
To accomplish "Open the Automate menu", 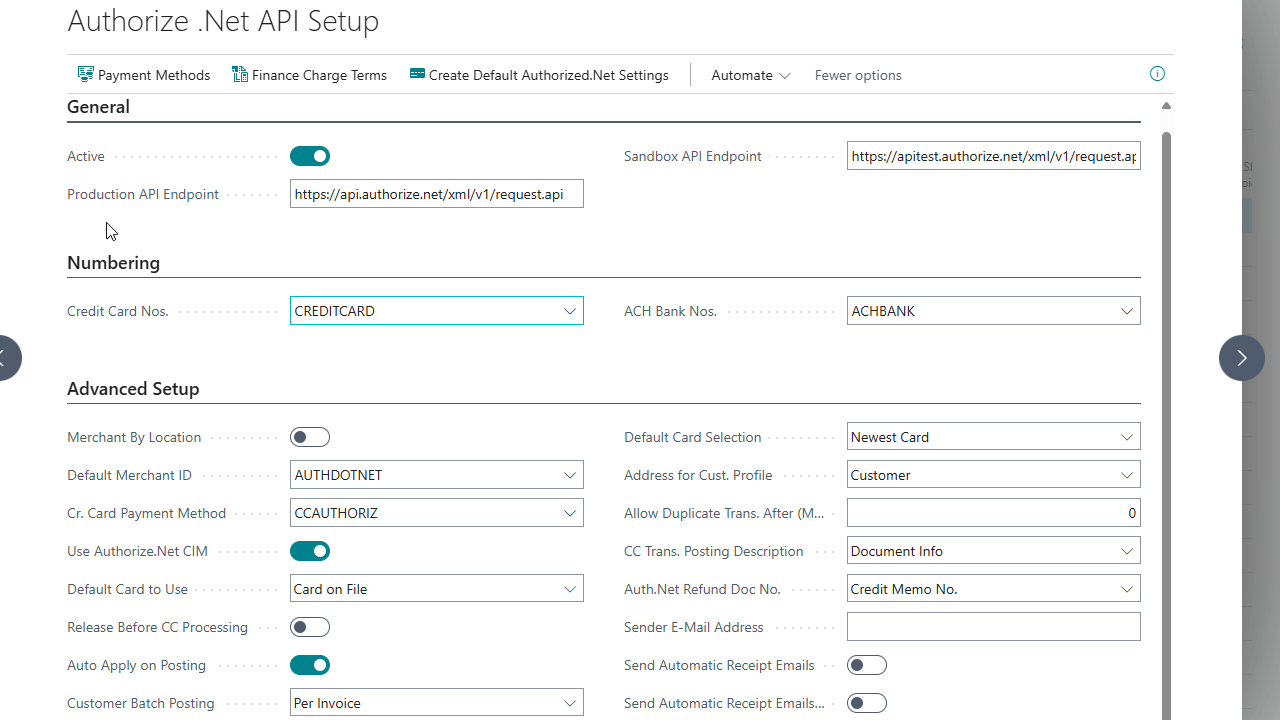I will [x=748, y=75].
